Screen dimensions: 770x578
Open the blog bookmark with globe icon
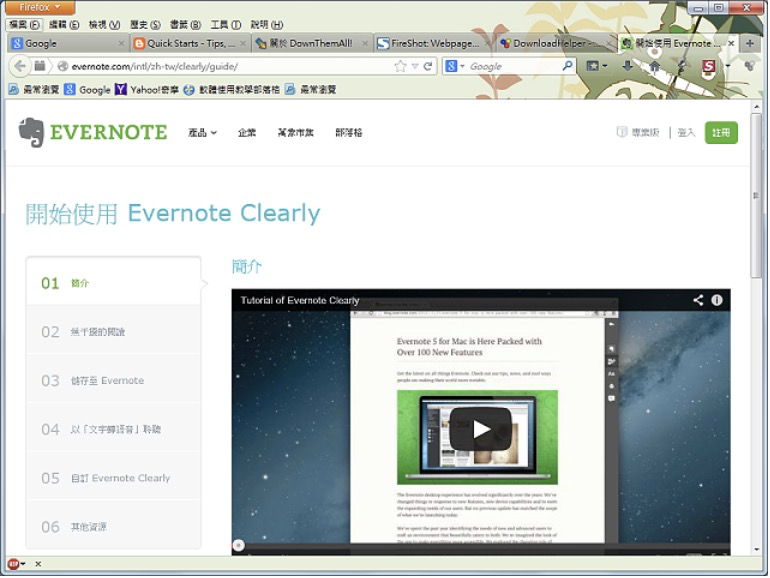[232, 89]
